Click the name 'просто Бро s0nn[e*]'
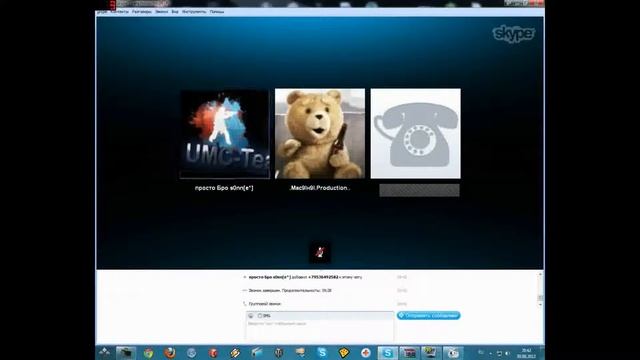 [224, 188]
